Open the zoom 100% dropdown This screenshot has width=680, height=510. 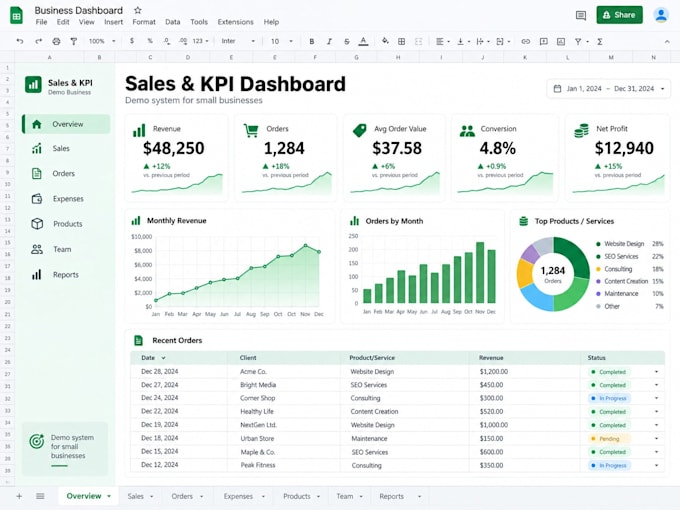tap(102, 41)
